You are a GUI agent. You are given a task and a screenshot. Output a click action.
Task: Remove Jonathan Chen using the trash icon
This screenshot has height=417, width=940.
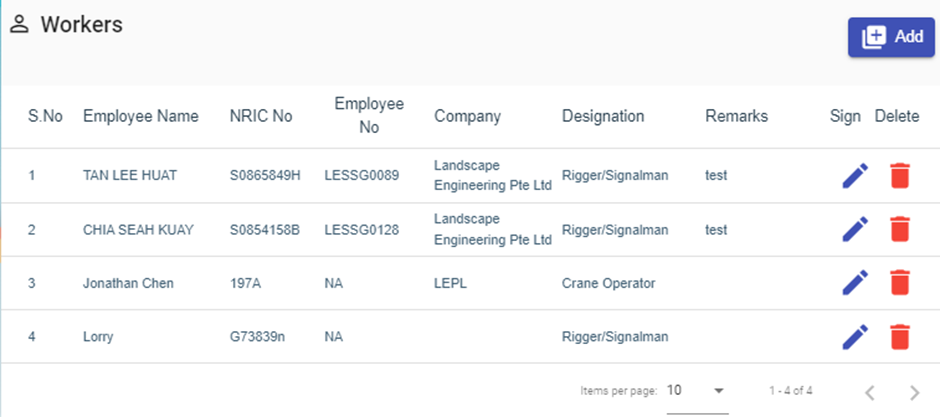click(x=900, y=283)
